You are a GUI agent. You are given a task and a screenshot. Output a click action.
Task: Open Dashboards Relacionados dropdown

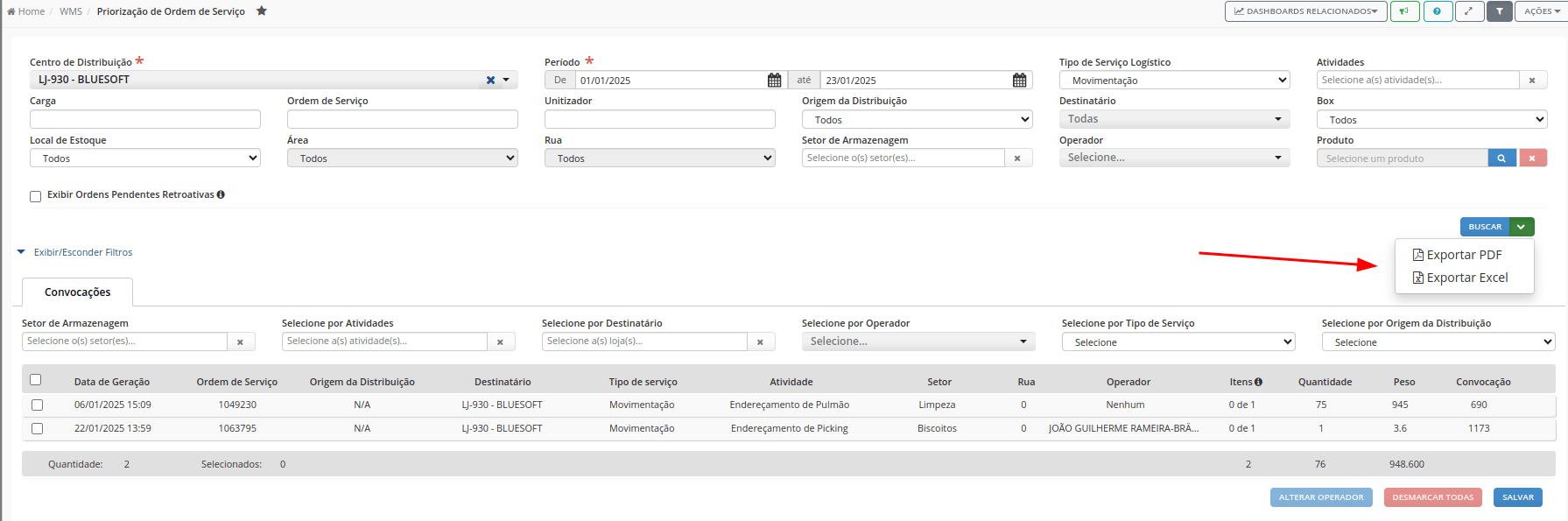(1305, 11)
